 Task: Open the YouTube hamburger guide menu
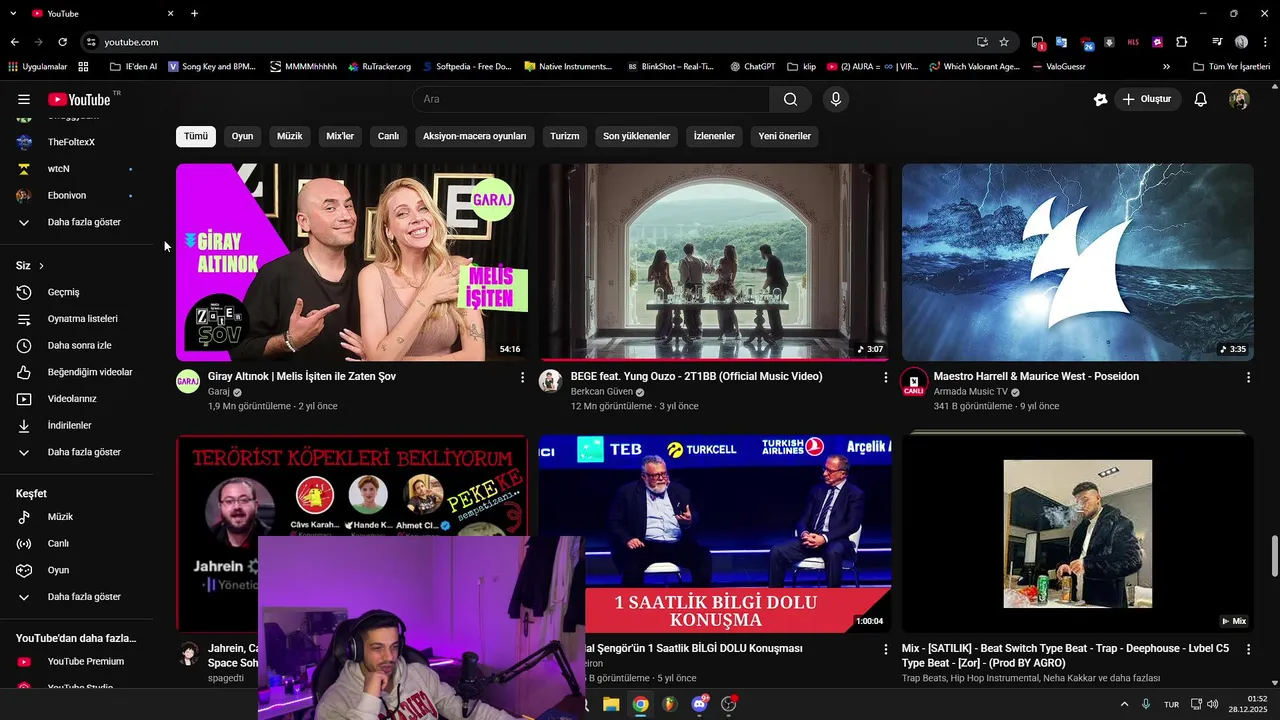tap(24, 99)
